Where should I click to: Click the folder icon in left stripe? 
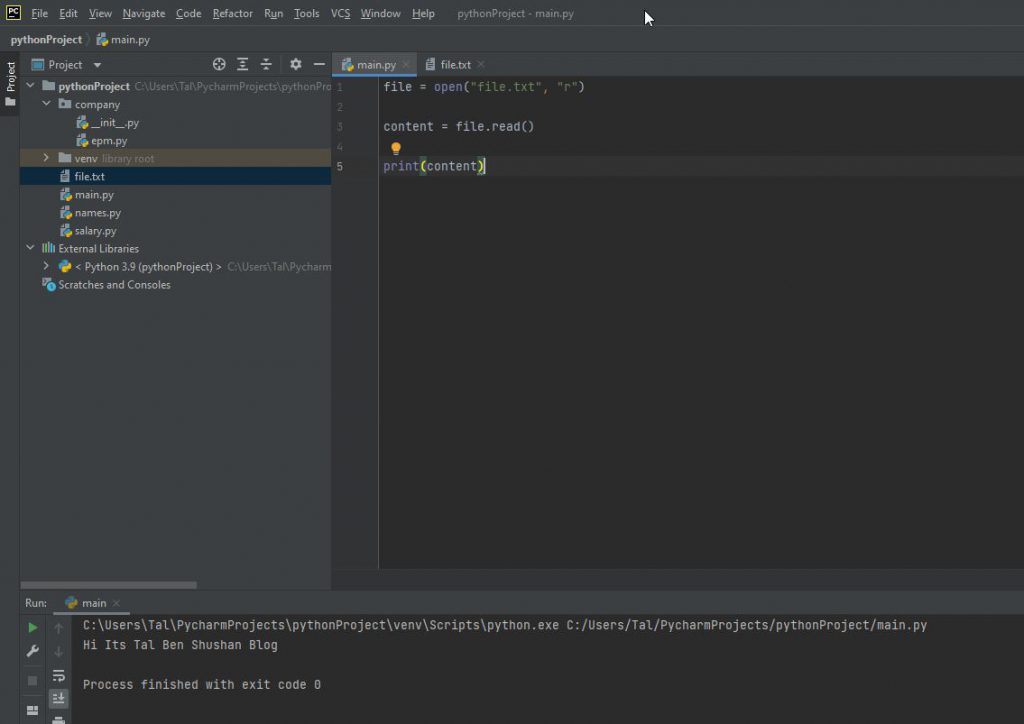pyautogui.click(x=10, y=102)
